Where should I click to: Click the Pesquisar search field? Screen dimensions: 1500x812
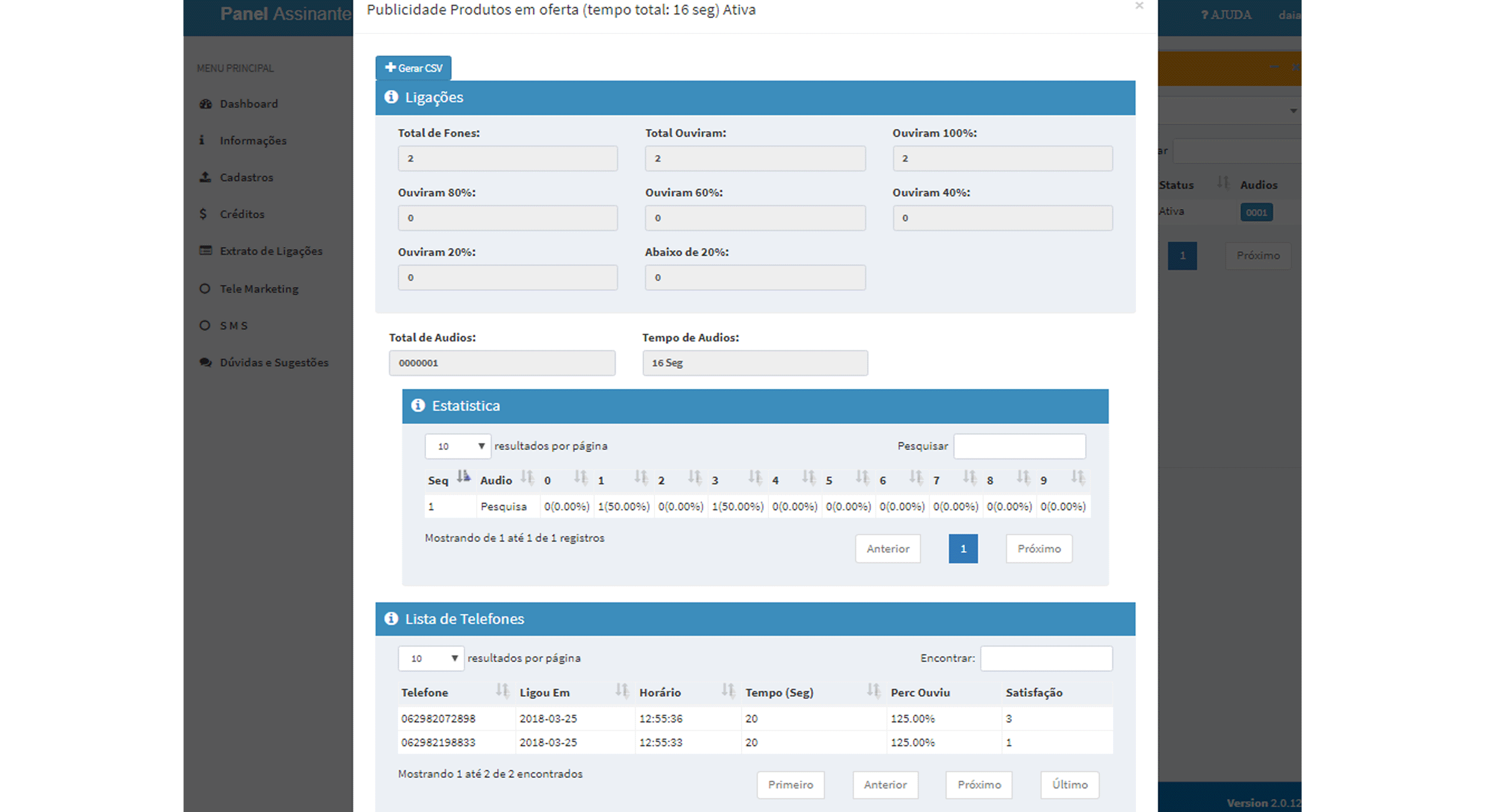[1019, 446]
